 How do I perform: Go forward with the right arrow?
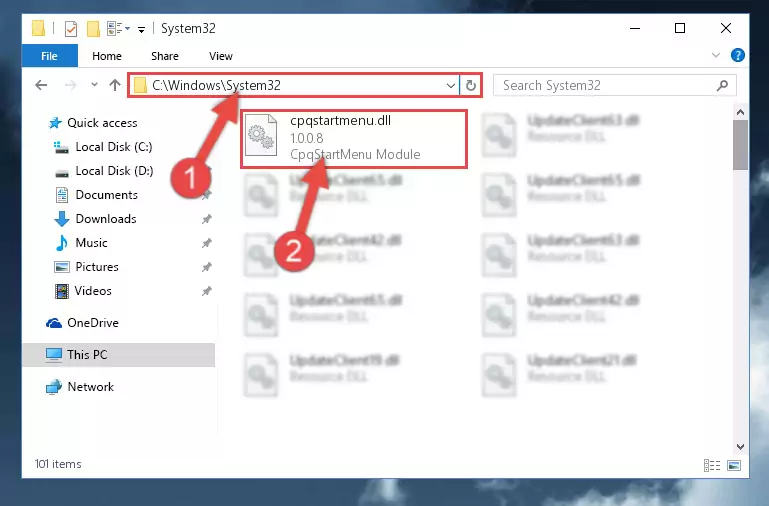coord(71,85)
